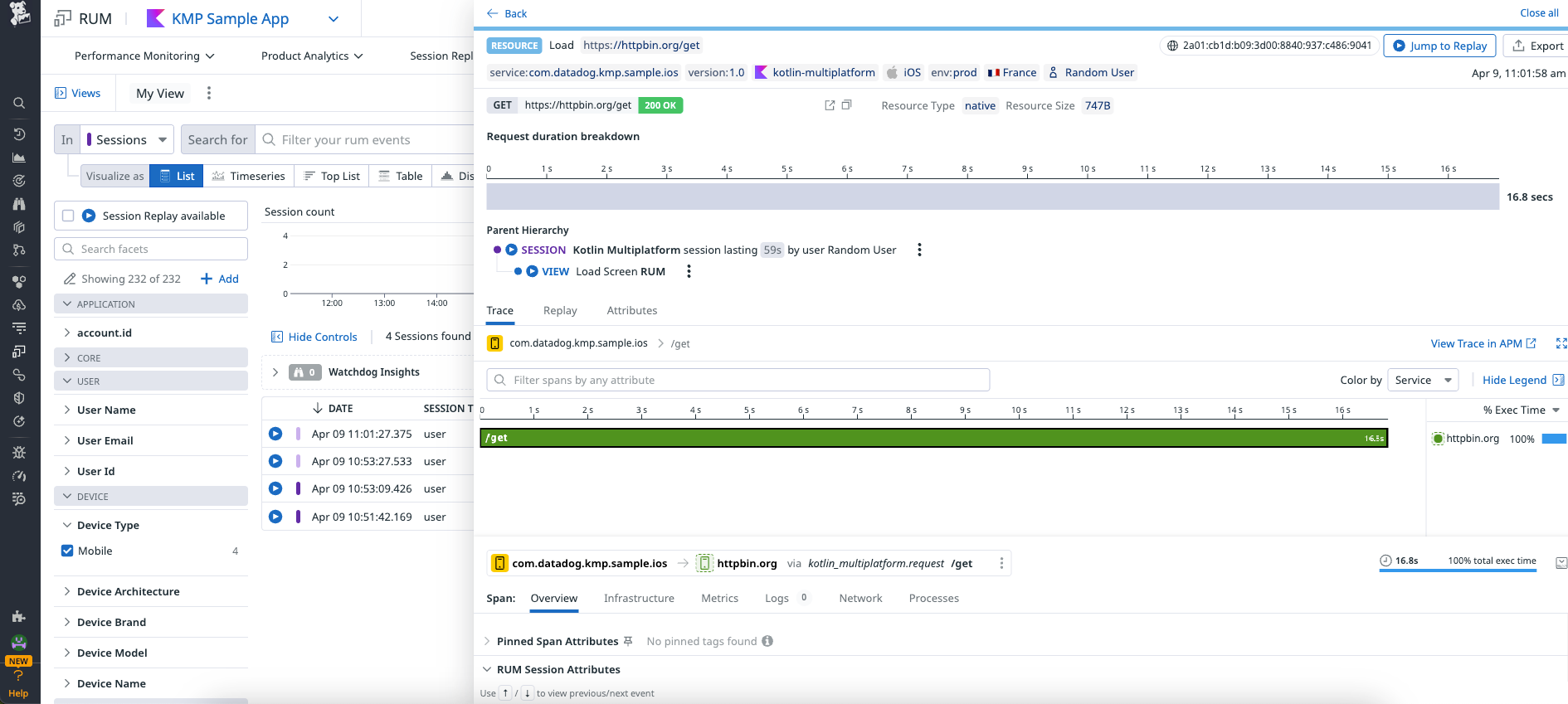Click the Jump to Replay button
Viewport: 1568px width, 704px height.
tap(1439, 46)
